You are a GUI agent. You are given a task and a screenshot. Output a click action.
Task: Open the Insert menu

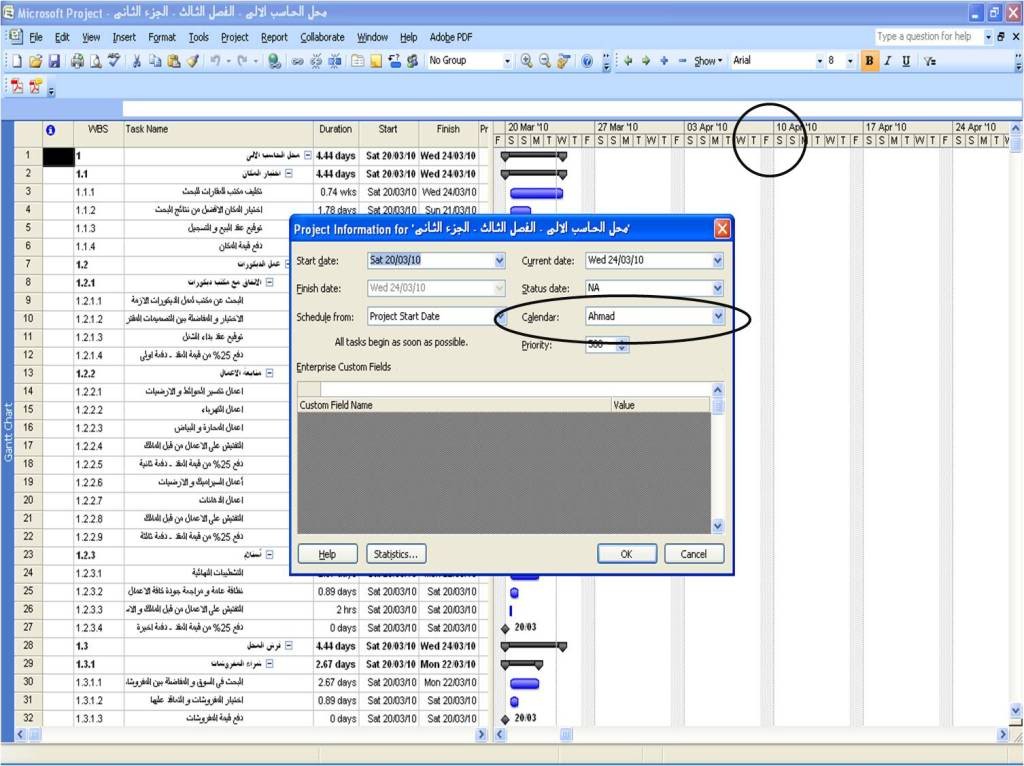pos(124,37)
